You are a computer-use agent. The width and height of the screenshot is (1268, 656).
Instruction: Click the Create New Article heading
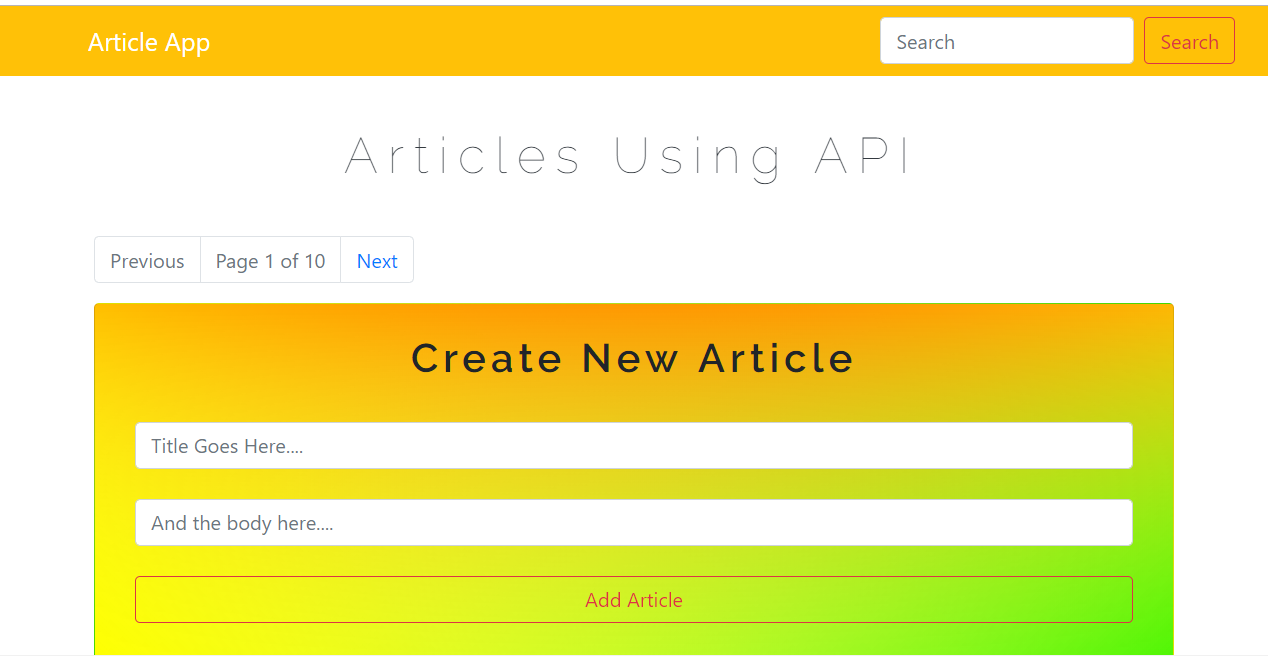[x=633, y=358]
